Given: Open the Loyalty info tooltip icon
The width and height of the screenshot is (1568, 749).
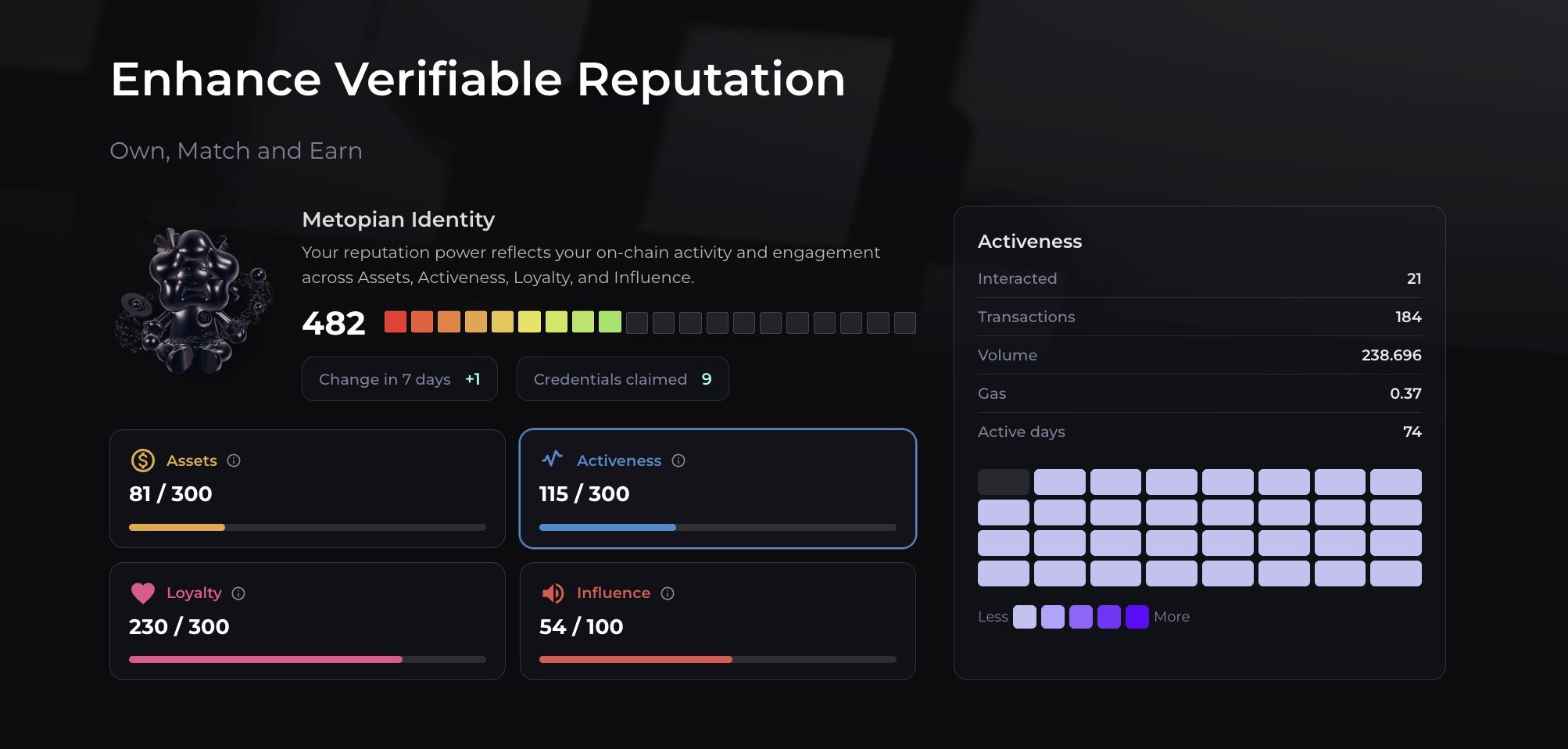Looking at the screenshot, I should [238, 593].
